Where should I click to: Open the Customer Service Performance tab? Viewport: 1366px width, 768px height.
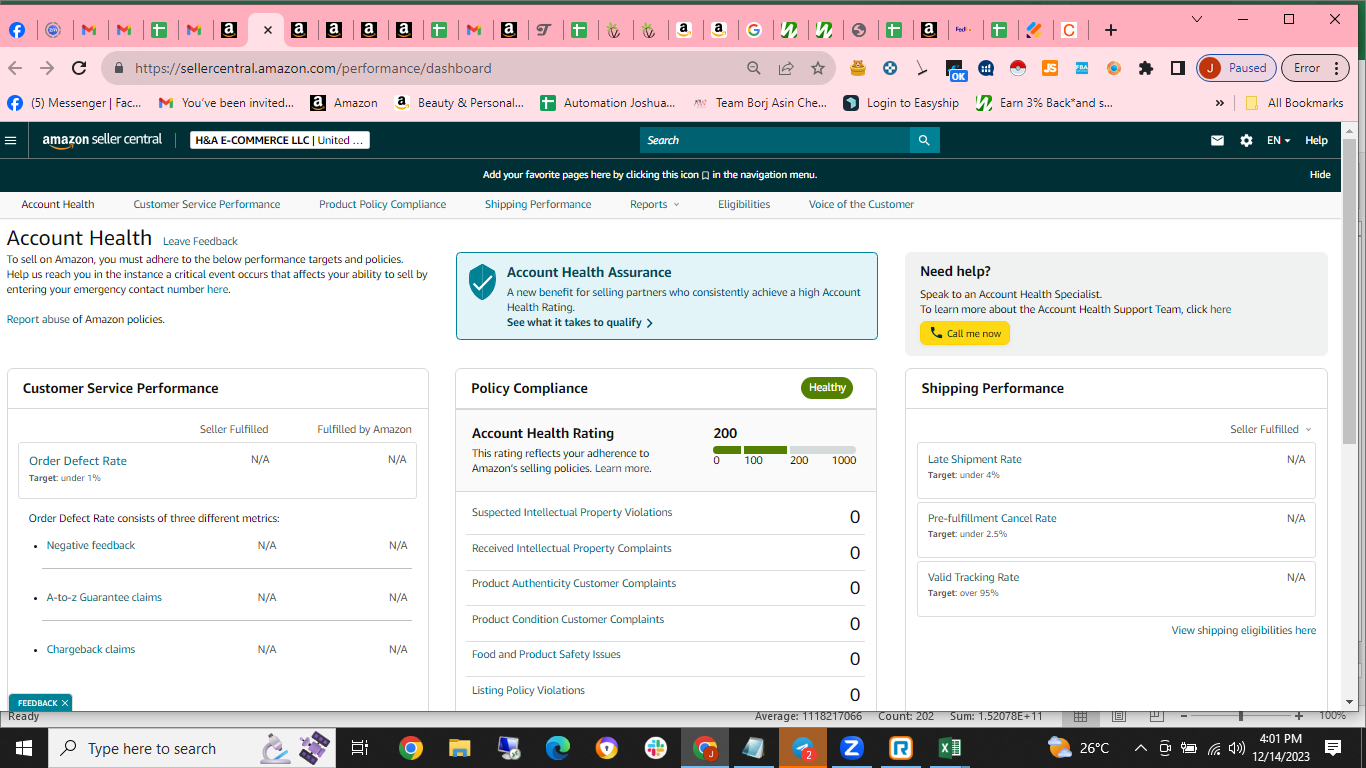(207, 204)
